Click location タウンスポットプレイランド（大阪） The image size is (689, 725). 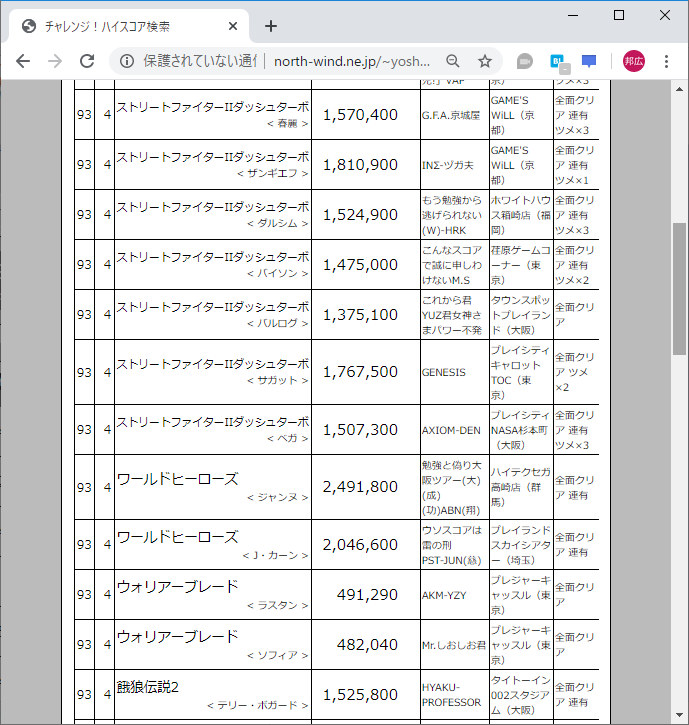pyautogui.click(x=521, y=315)
